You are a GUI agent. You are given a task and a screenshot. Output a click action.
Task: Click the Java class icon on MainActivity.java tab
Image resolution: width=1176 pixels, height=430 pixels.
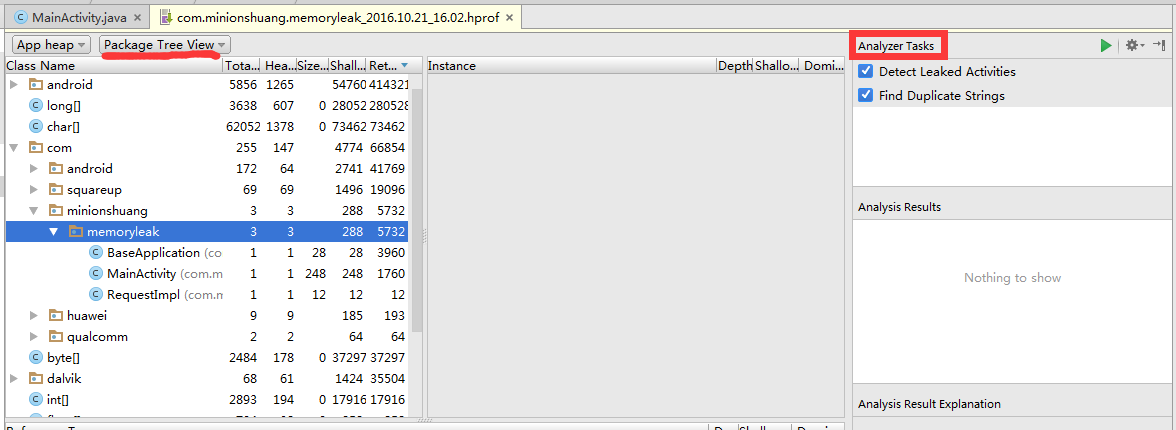tap(20, 17)
